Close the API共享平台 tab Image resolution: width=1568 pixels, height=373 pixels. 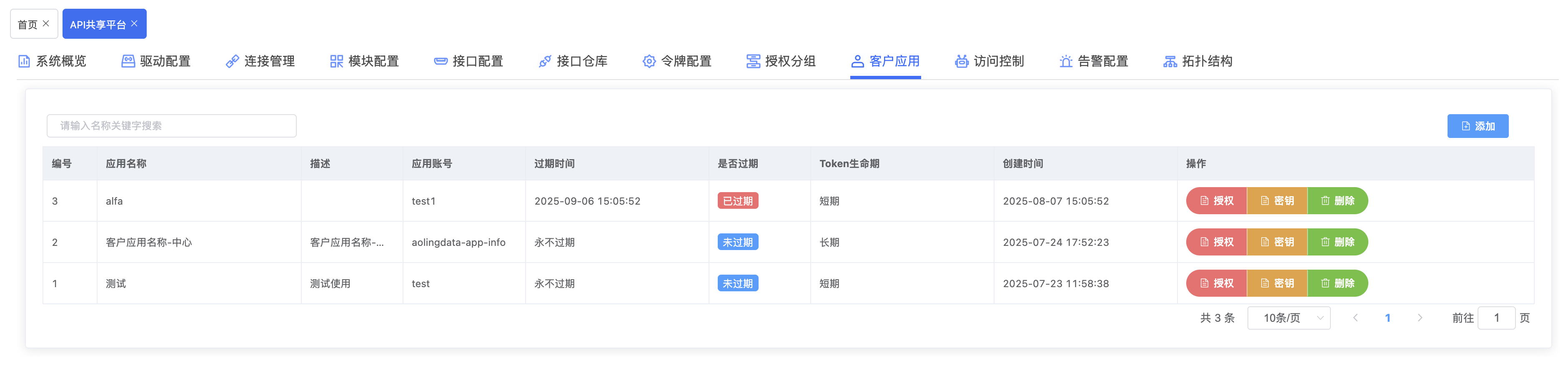(135, 24)
